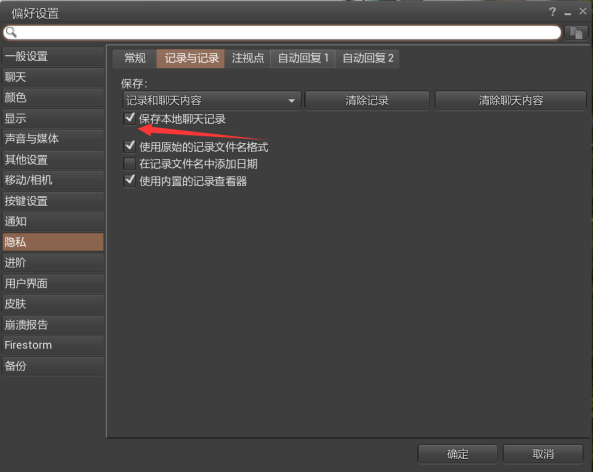Click the 清除记录 button
The image size is (594, 472).
click(x=367, y=101)
